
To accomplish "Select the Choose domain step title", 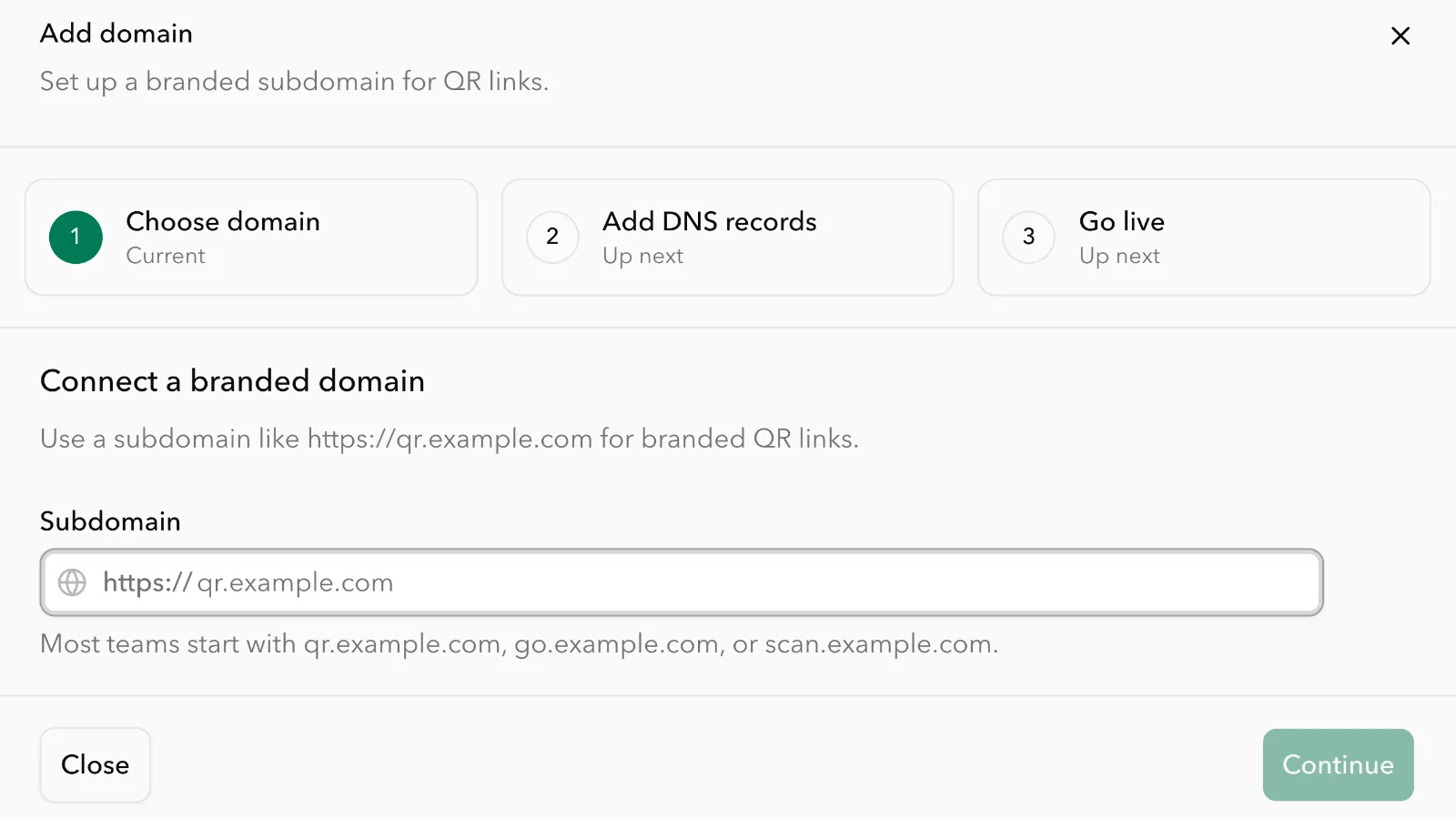I will tap(223, 221).
